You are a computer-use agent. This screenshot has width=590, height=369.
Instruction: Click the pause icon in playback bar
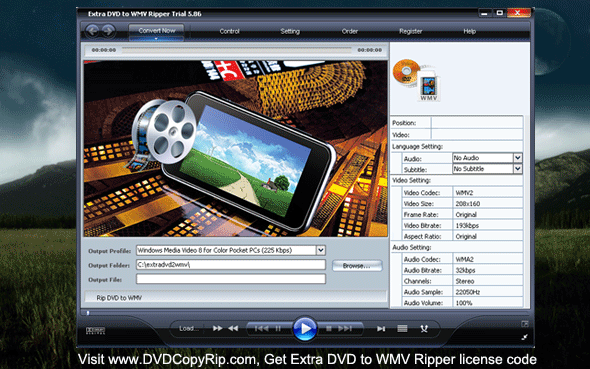[278, 328]
